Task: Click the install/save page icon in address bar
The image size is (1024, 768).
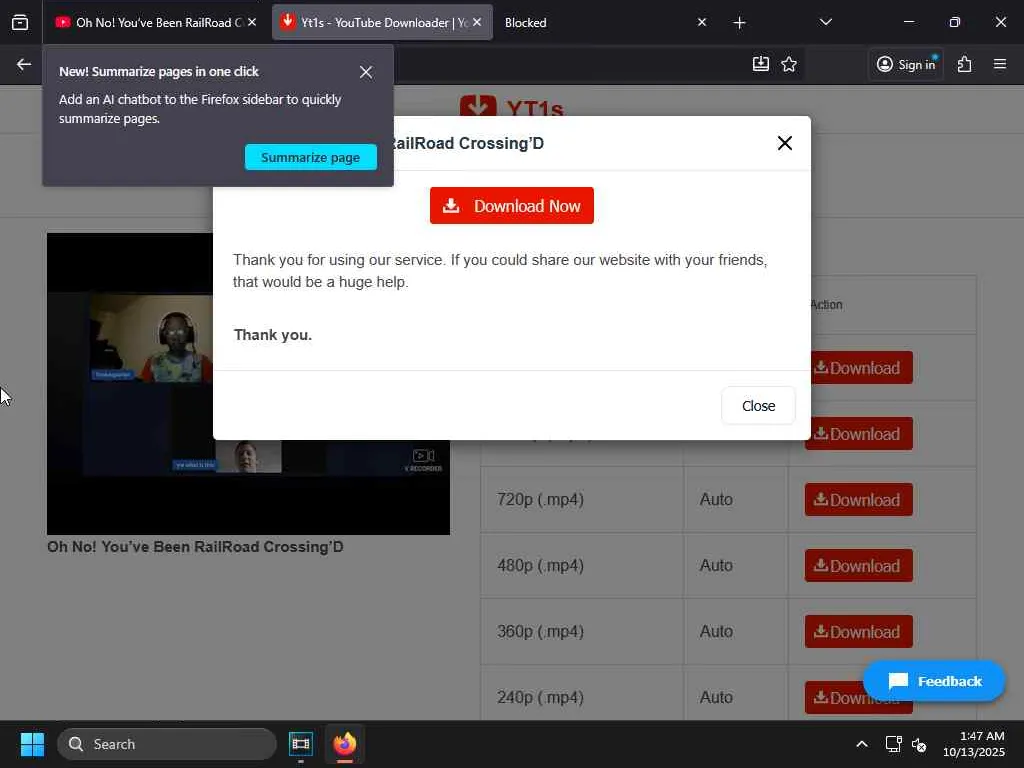Action: click(x=760, y=64)
